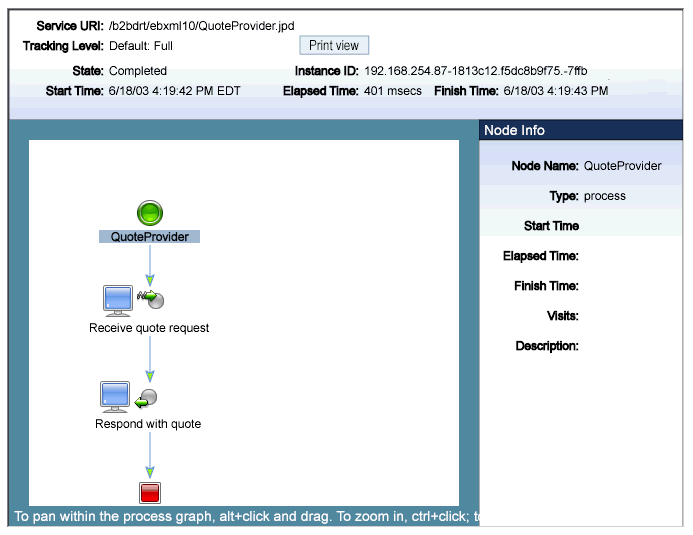Click the Node Info panel header
The width and height of the screenshot is (693, 535).
pos(581,130)
